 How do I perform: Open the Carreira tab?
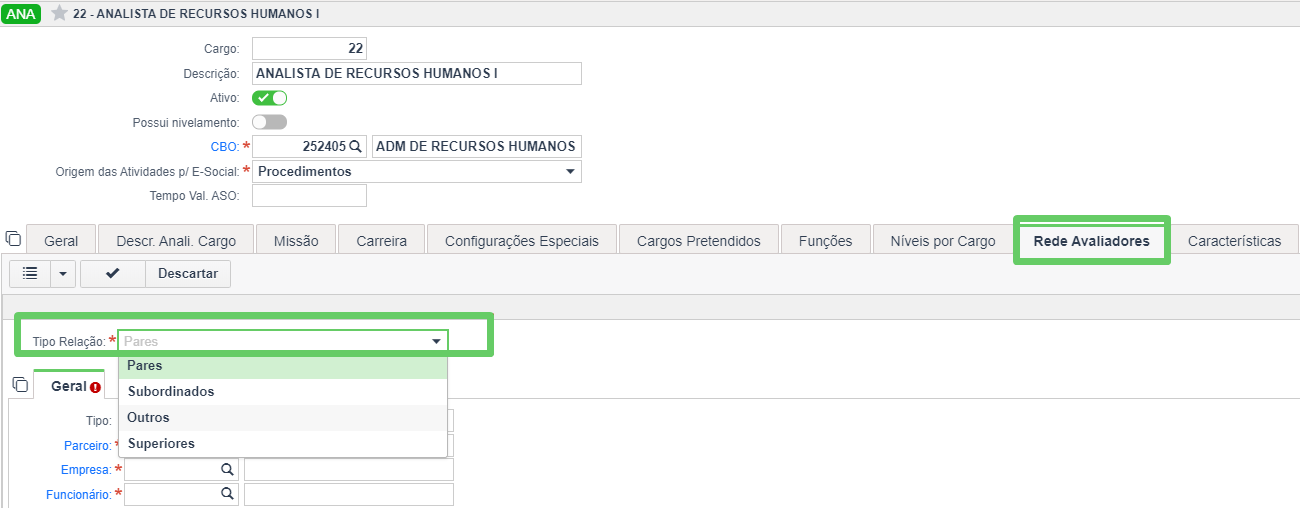coord(381,240)
